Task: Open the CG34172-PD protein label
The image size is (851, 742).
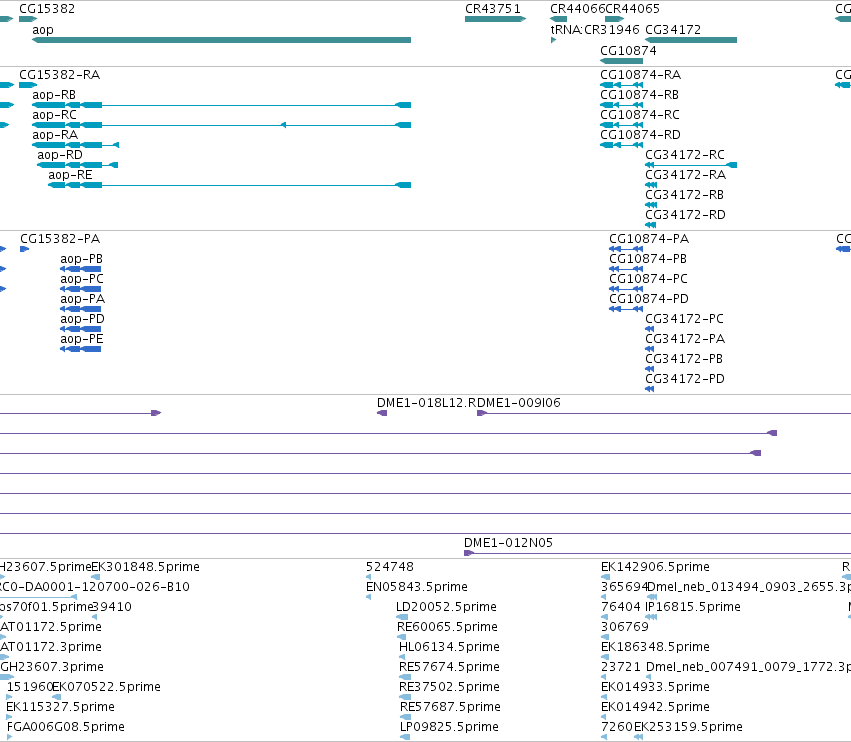Action: point(685,379)
